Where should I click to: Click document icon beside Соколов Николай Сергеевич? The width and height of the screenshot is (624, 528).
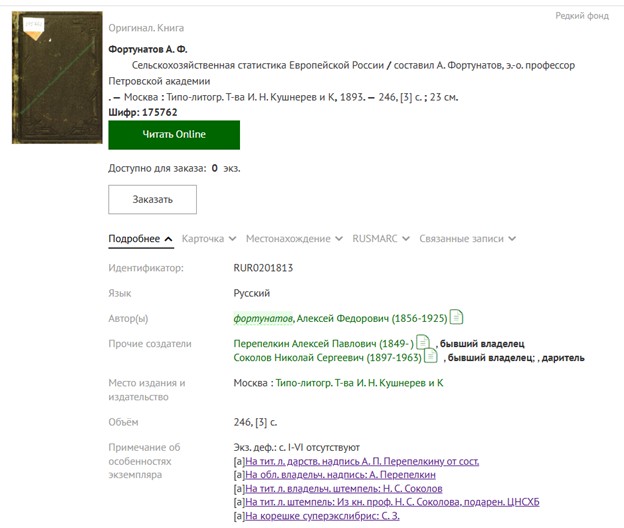(x=431, y=356)
